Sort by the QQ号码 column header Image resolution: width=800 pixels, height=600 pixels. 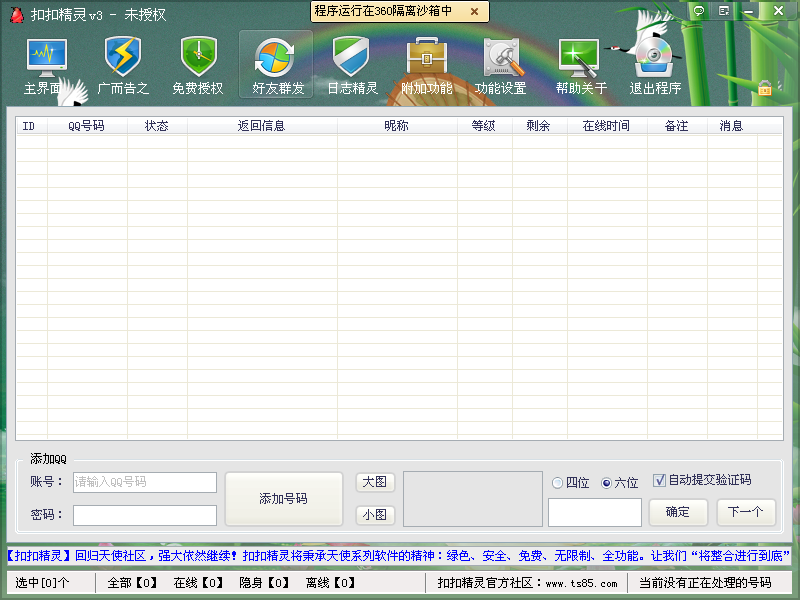[x=87, y=126]
